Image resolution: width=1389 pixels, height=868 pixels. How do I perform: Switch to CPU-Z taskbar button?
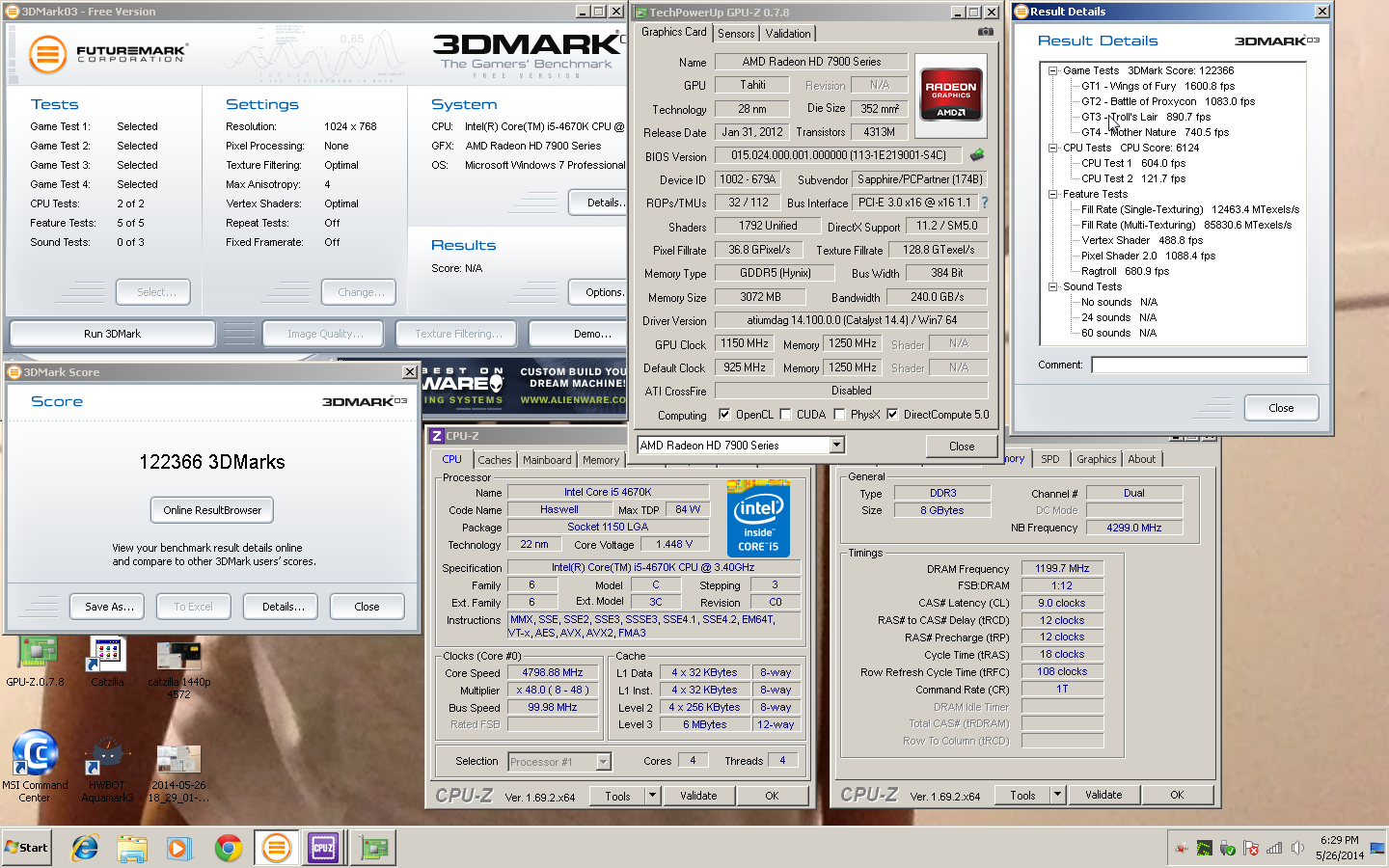[323, 848]
